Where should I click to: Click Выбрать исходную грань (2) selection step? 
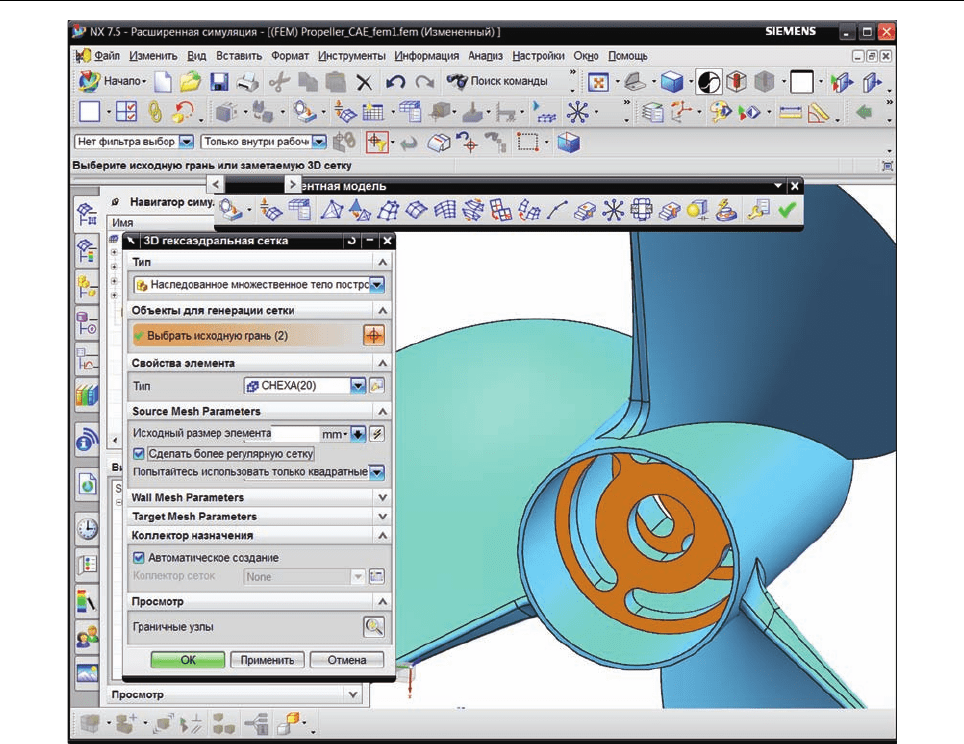[246, 336]
